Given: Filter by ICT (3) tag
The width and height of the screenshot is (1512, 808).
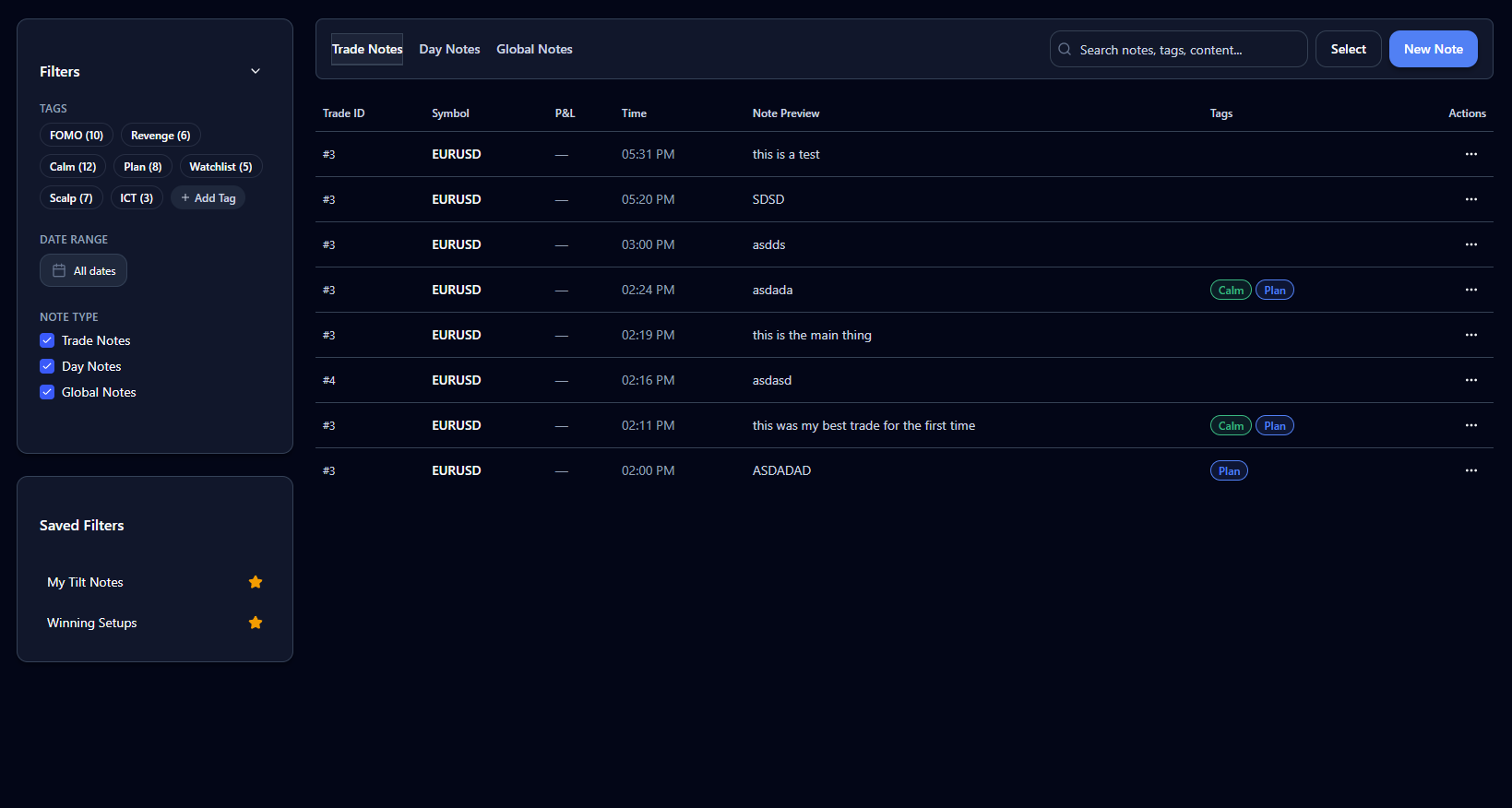Looking at the screenshot, I should 137,198.
